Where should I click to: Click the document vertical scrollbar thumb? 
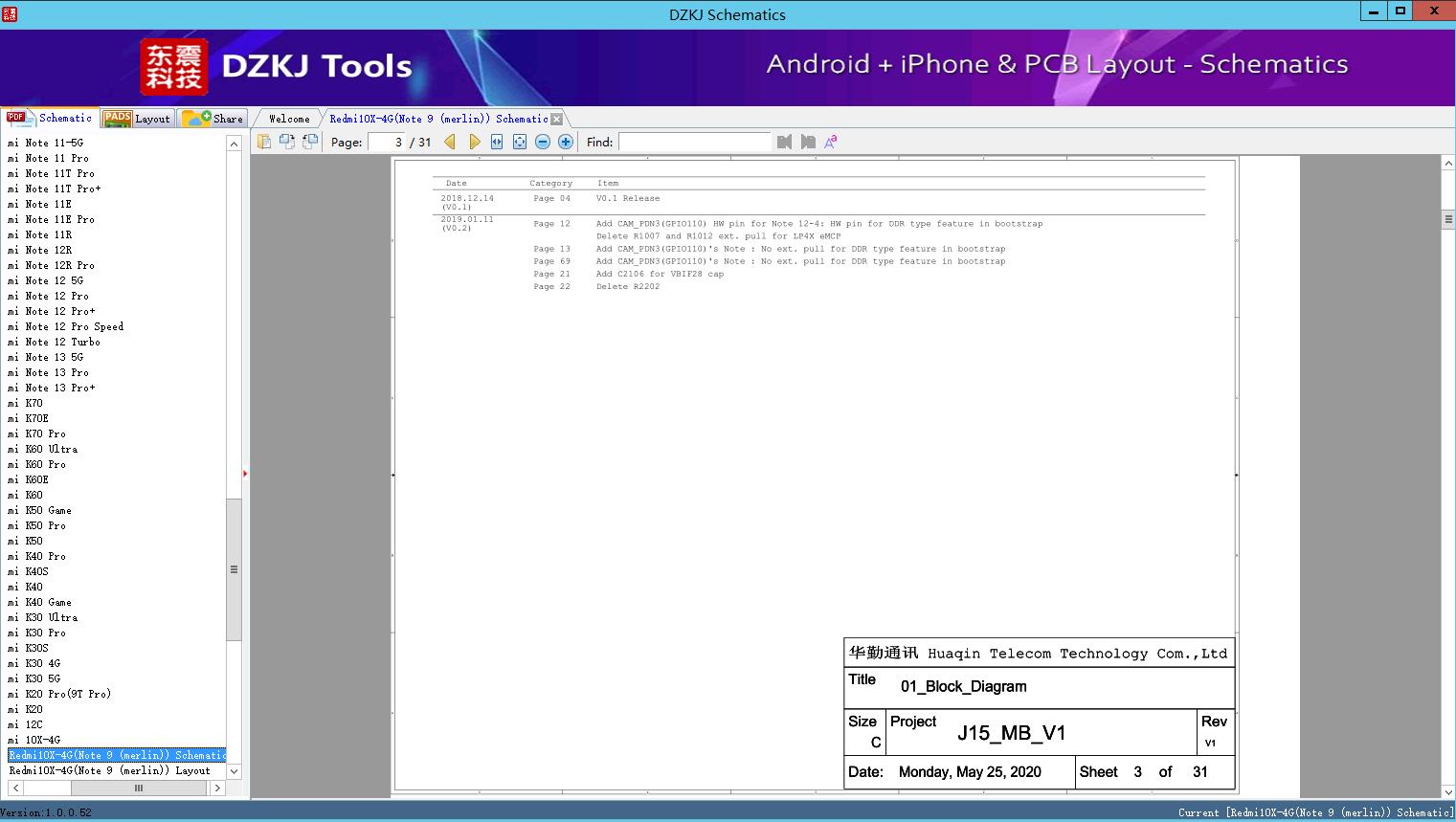1448,219
